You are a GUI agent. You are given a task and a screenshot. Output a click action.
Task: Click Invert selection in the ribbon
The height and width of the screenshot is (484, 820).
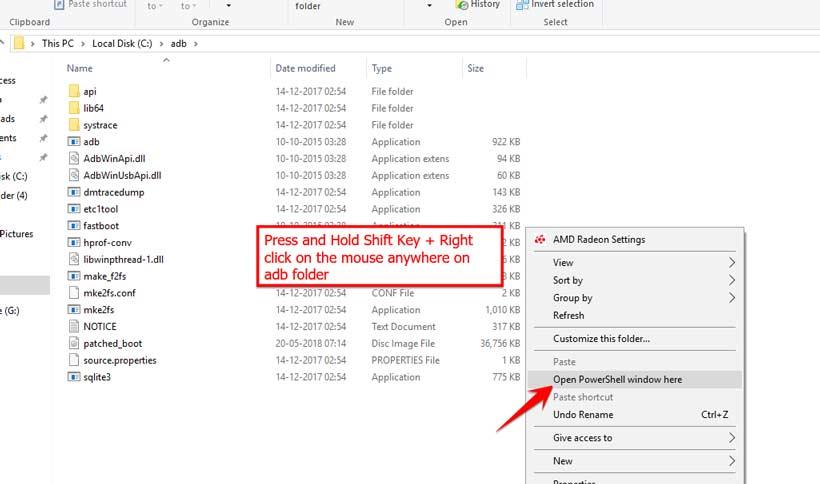[561, 5]
